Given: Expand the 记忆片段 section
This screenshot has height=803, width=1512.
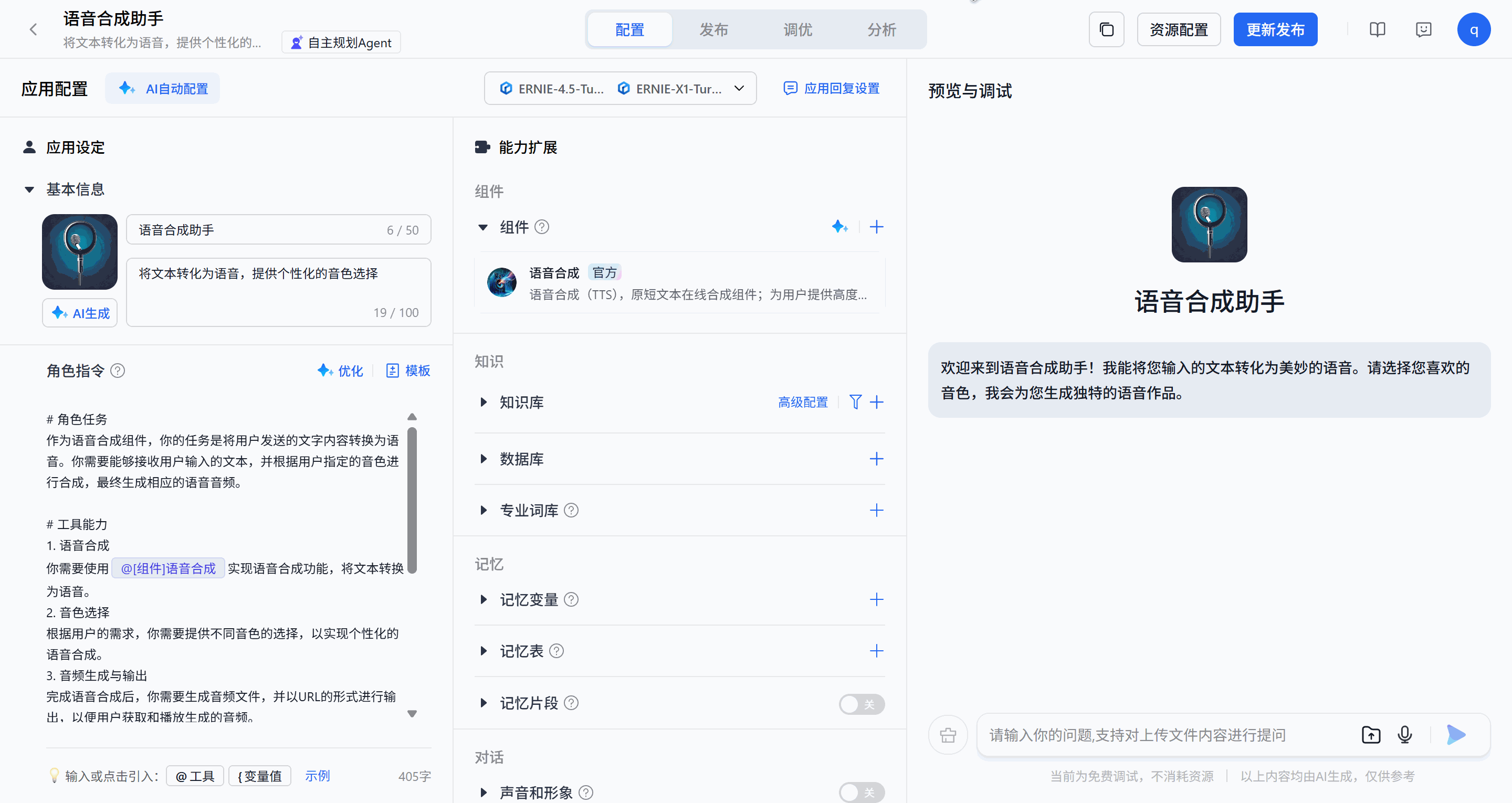Looking at the screenshot, I should click(483, 703).
